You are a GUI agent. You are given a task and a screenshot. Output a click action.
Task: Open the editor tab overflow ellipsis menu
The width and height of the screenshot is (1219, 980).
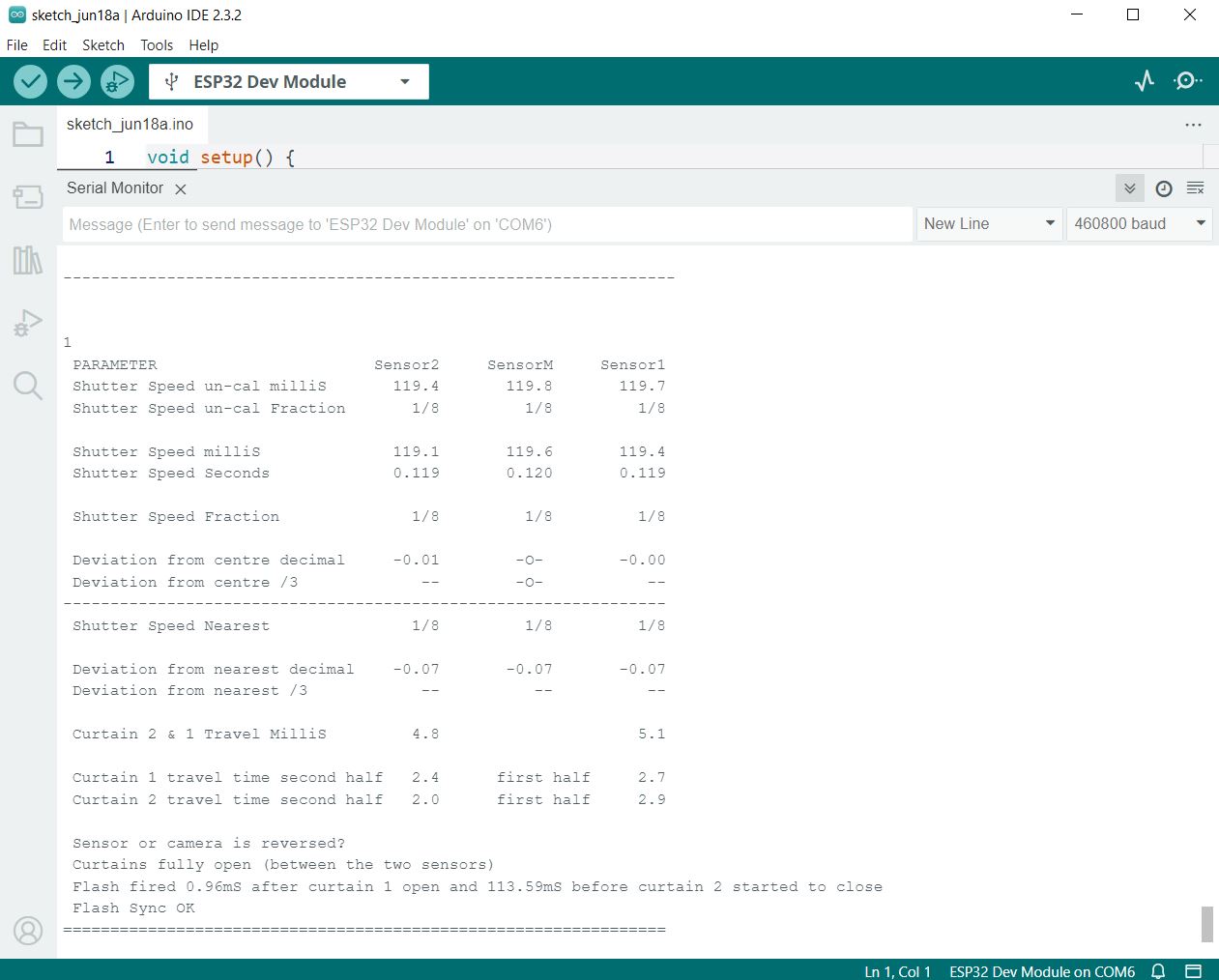pyautogui.click(x=1194, y=125)
